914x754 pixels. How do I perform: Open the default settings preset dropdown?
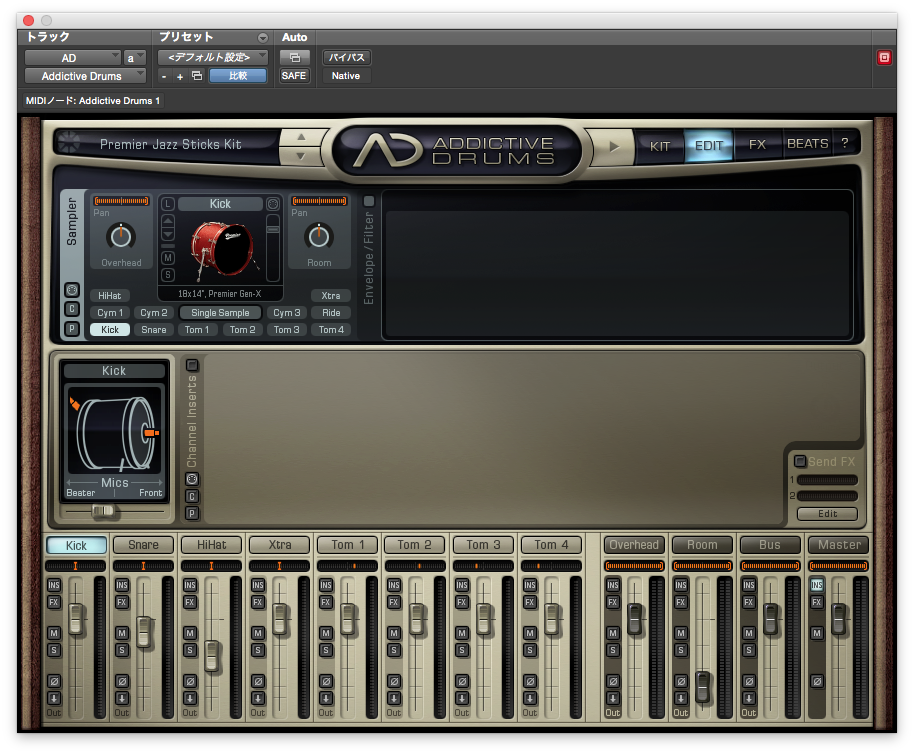pyautogui.click(x=213, y=57)
